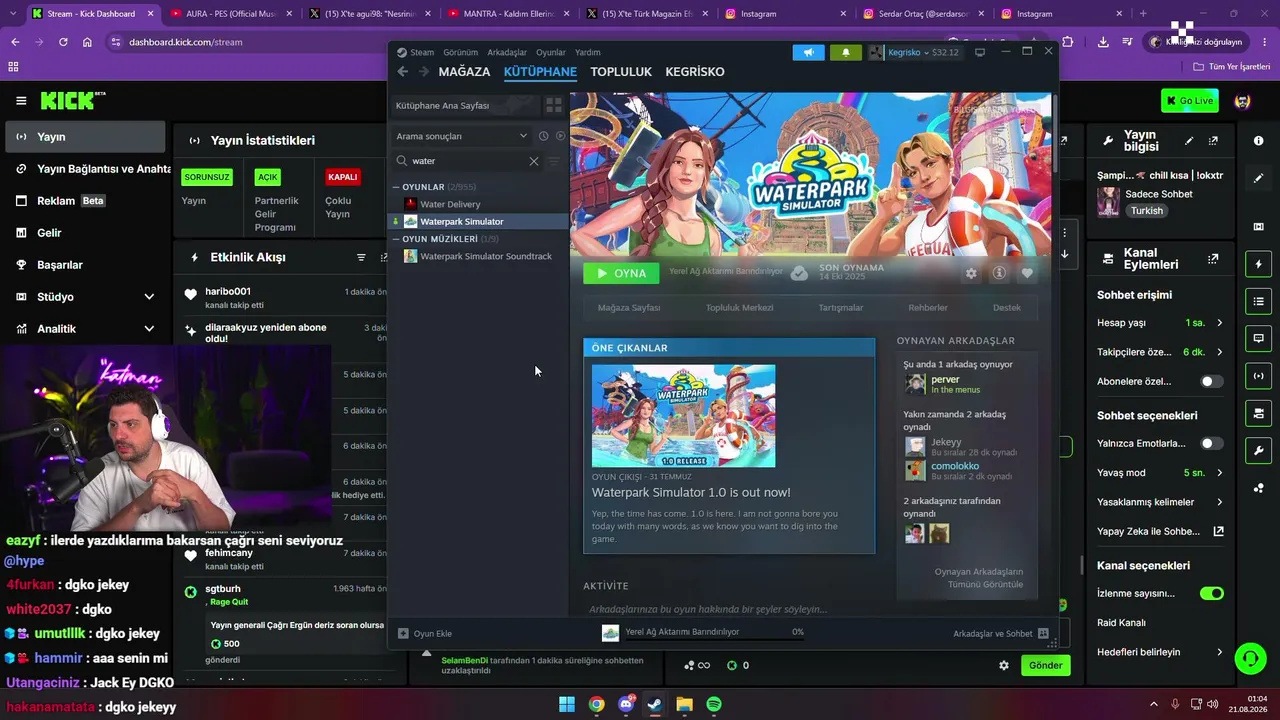Open Steam's Oyunlar menu

point(551,52)
